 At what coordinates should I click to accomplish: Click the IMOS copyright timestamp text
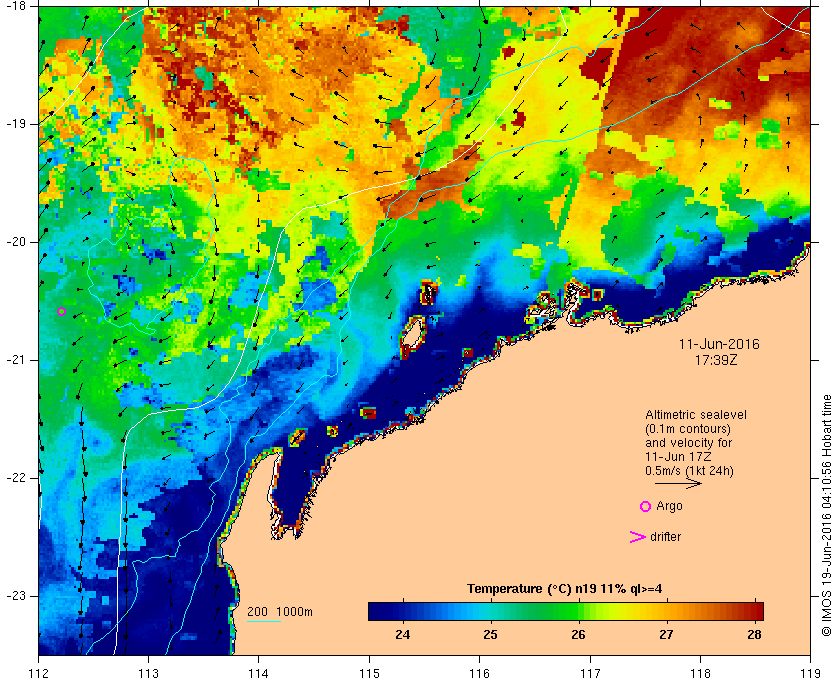point(826,515)
